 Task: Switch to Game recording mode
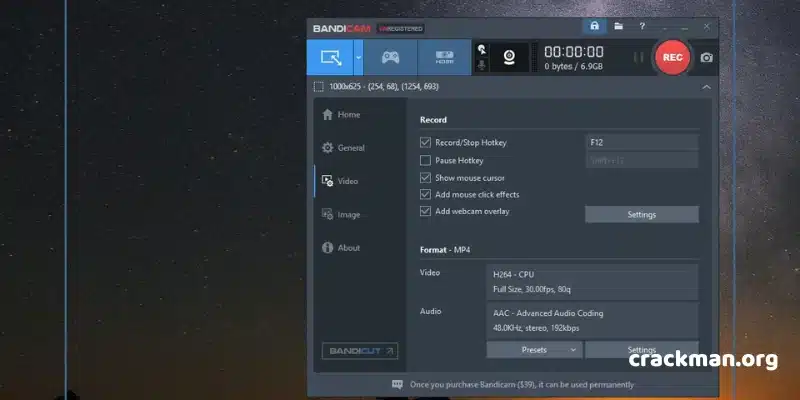click(390, 57)
